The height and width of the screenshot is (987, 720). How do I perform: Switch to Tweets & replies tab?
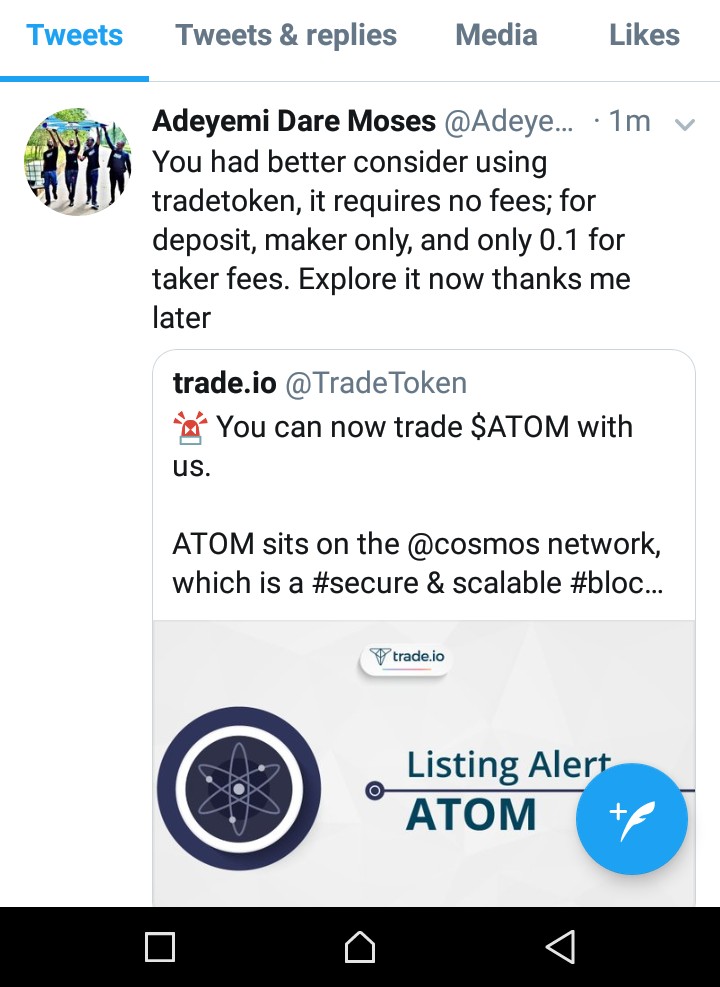(286, 35)
